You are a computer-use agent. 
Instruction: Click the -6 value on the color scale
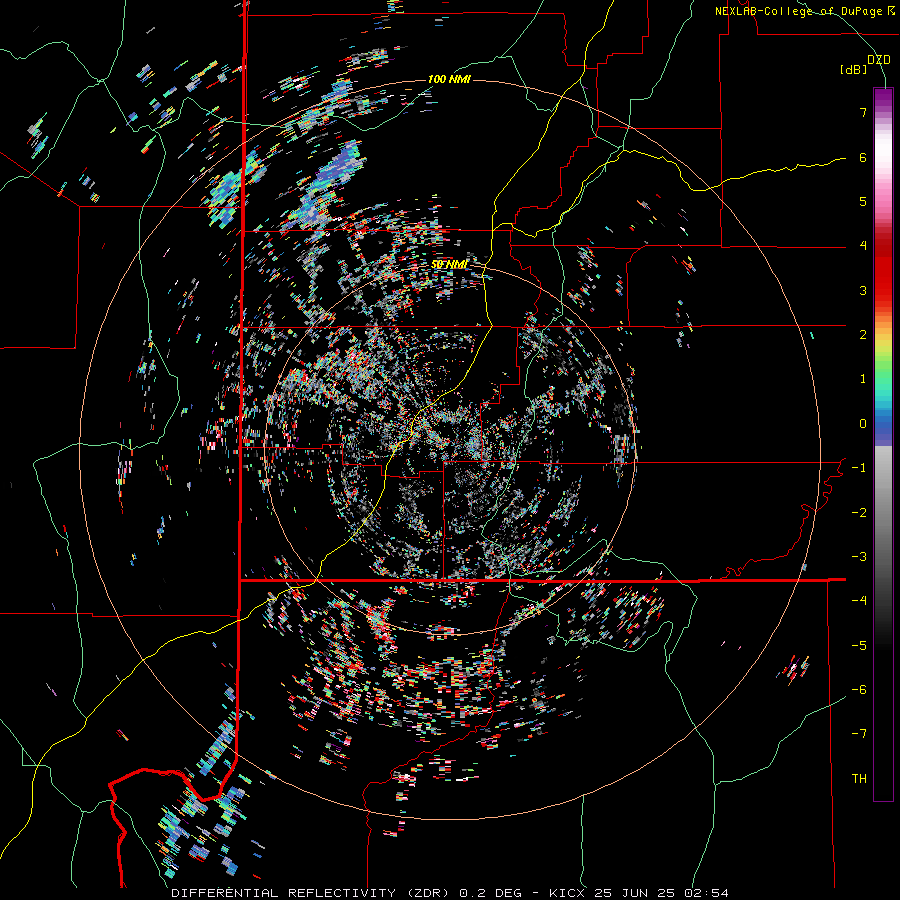[859, 690]
